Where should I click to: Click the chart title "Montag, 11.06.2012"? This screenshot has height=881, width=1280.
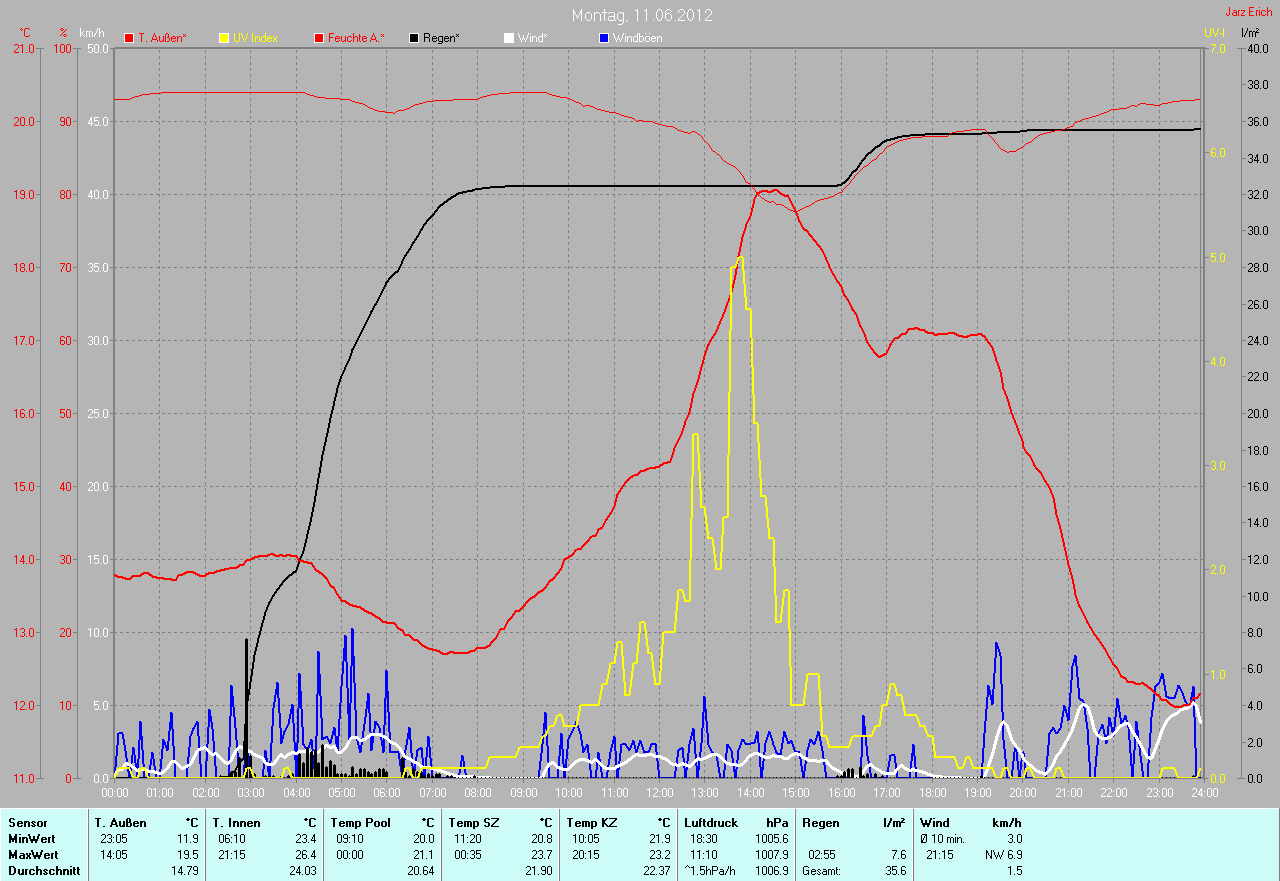(642, 16)
